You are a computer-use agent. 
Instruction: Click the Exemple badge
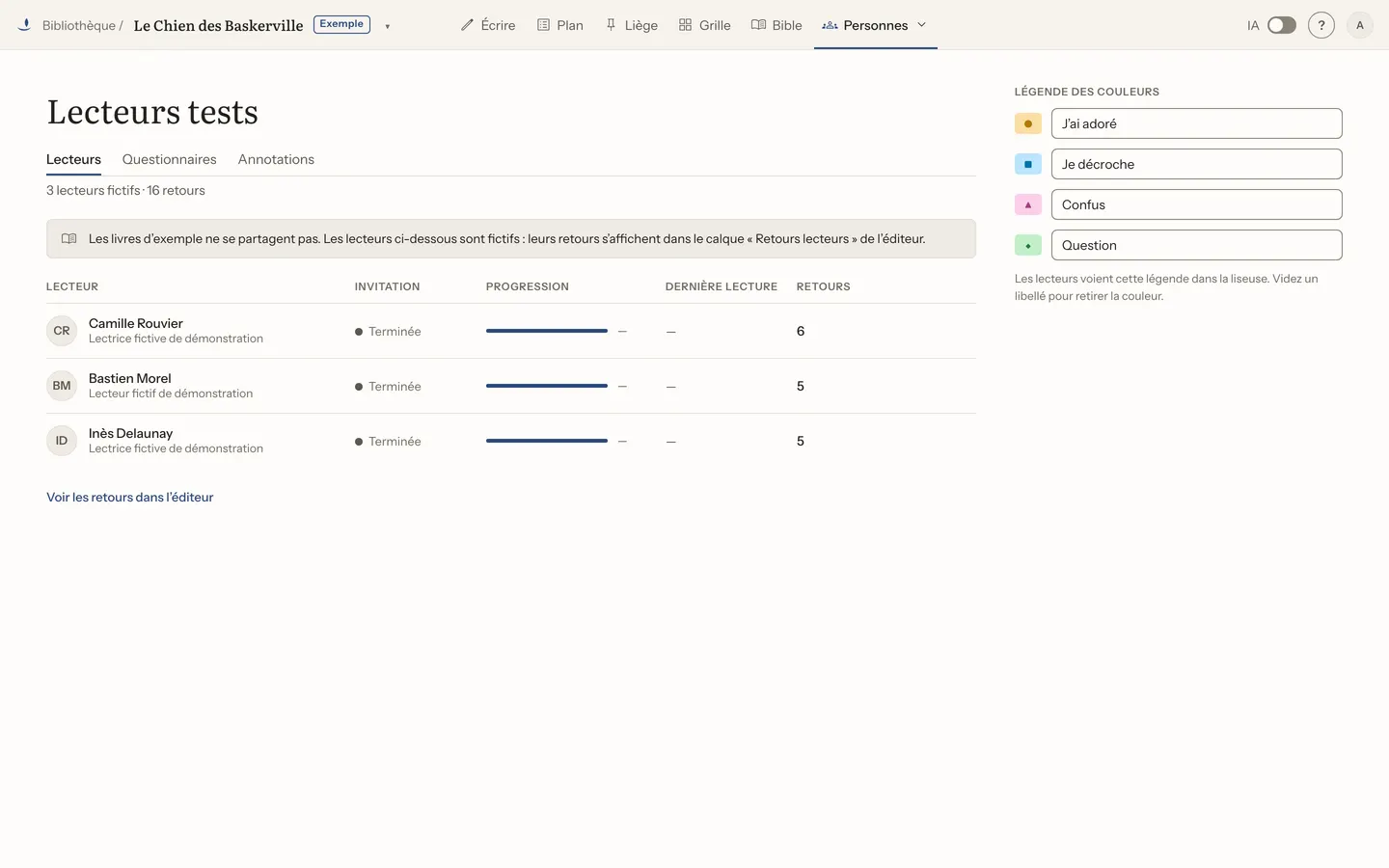click(x=341, y=24)
